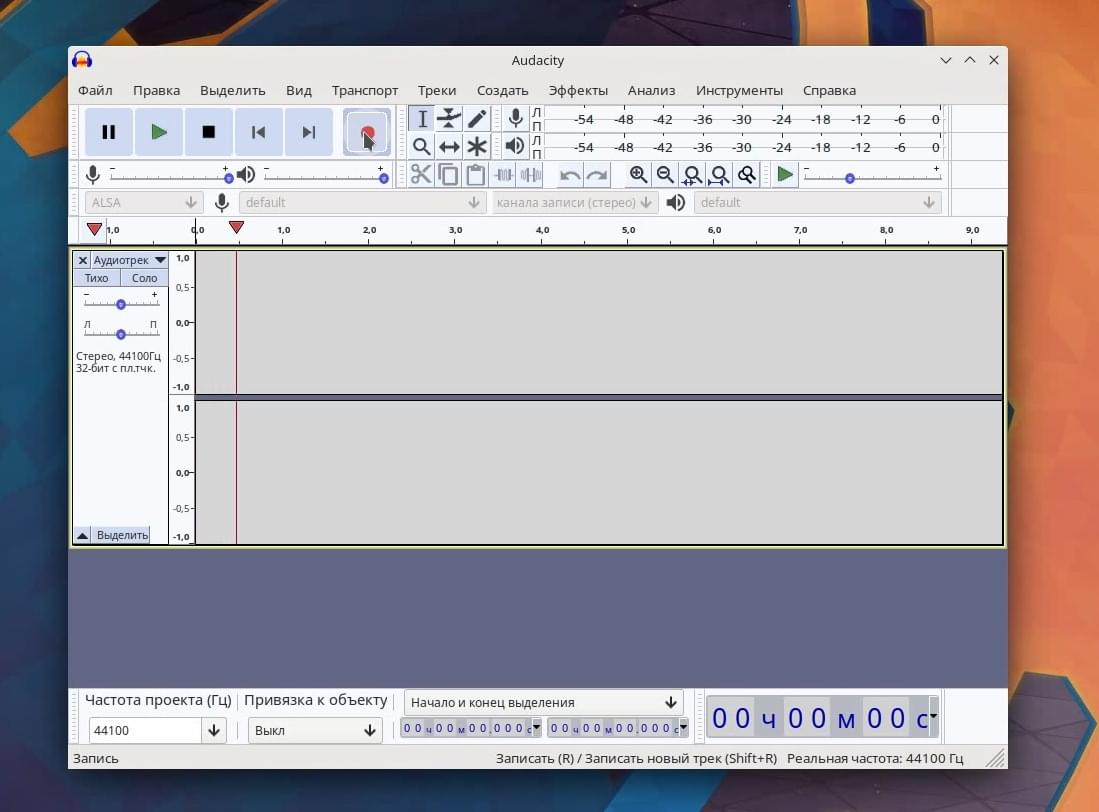The height and width of the screenshot is (812, 1099).
Task: Pause playback with the Pause button
Action: [x=109, y=132]
